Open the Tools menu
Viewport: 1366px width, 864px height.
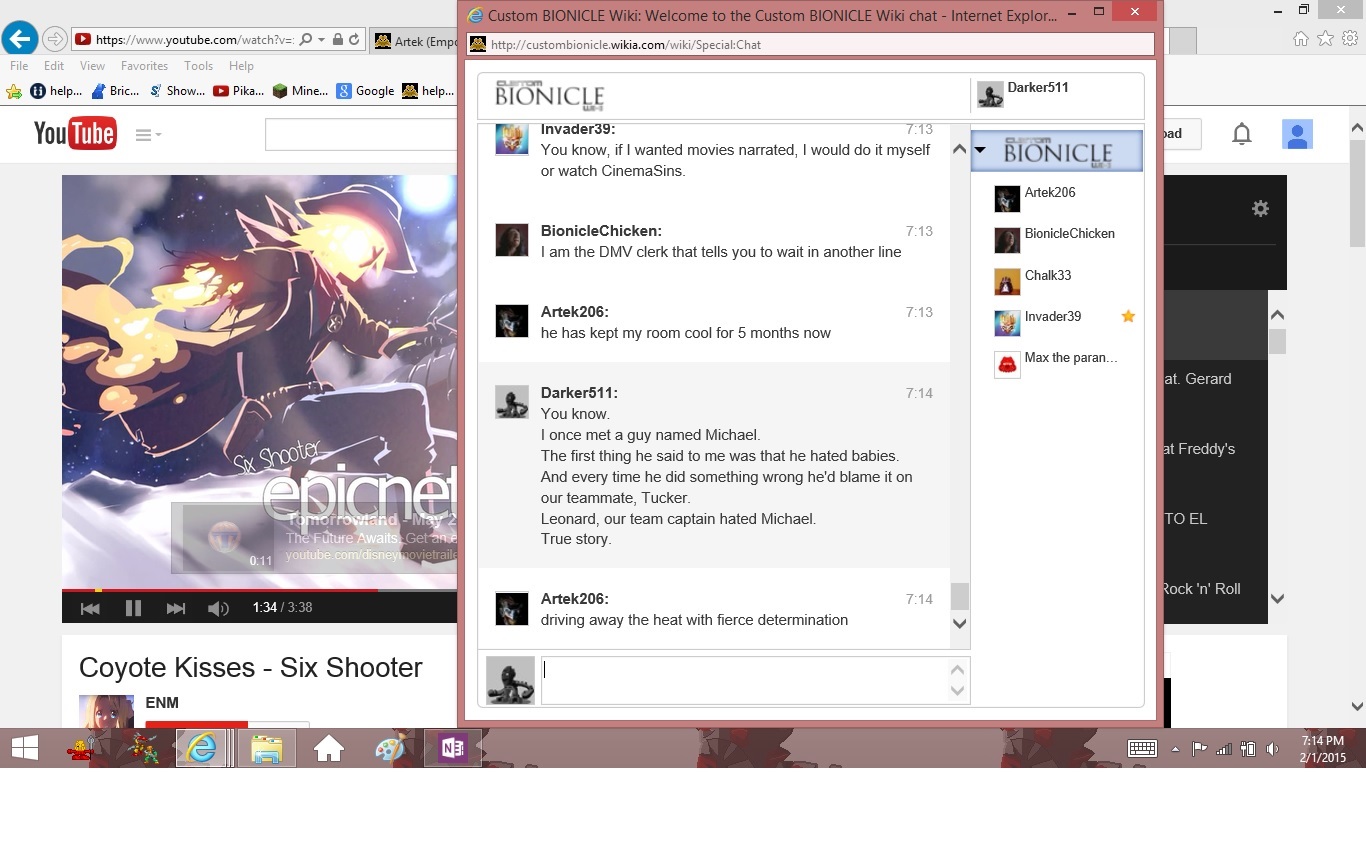pos(198,66)
